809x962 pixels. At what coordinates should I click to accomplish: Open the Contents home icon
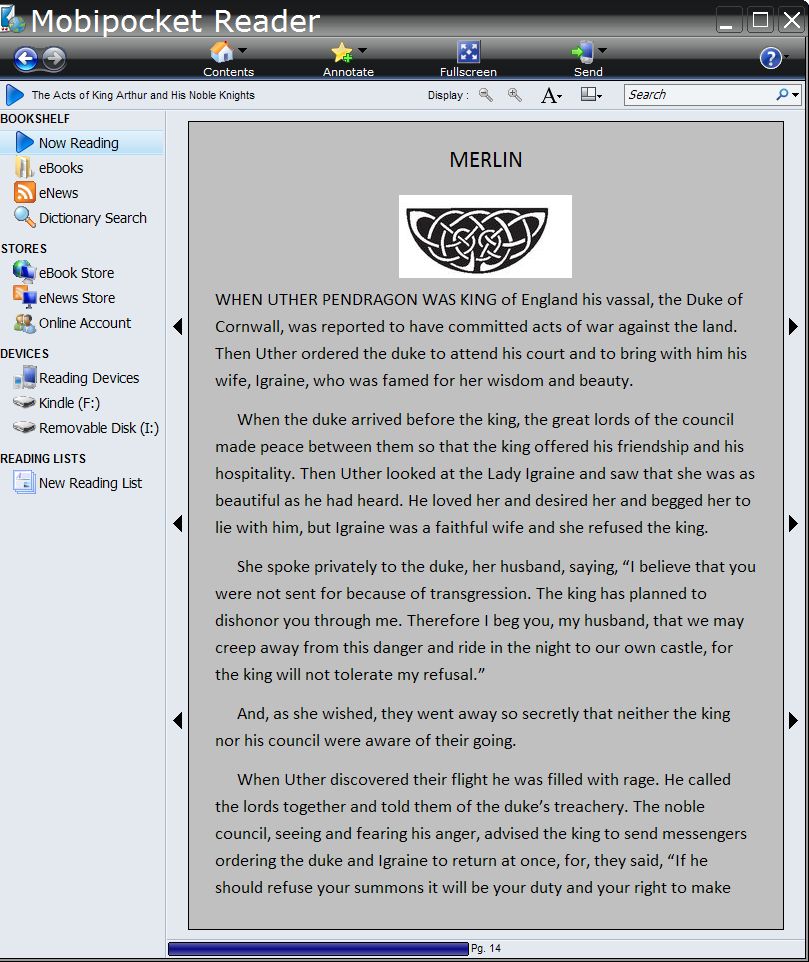pos(221,52)
